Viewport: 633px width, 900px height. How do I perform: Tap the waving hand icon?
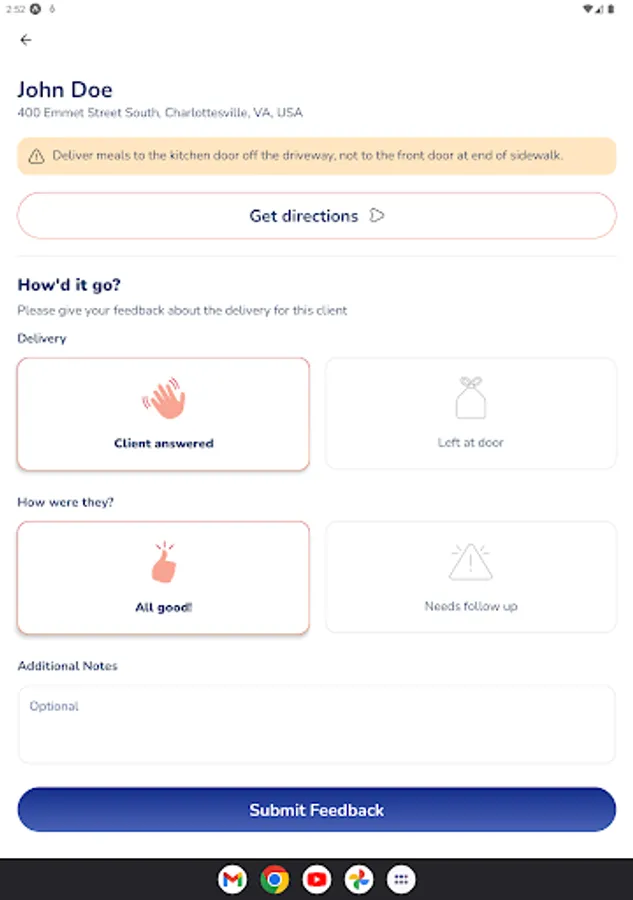click(164, 399)
